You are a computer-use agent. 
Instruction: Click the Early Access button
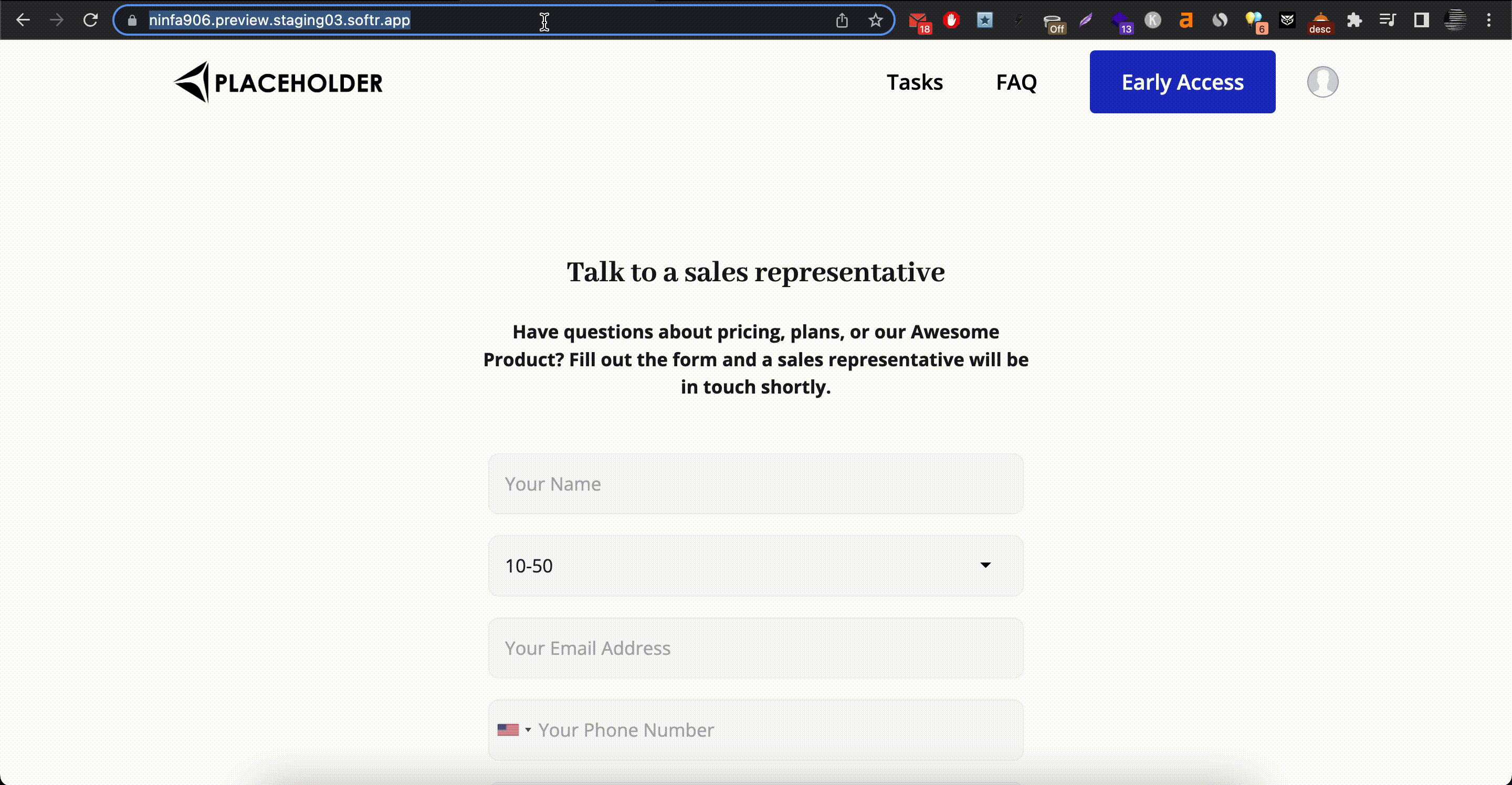[1182, 81]
